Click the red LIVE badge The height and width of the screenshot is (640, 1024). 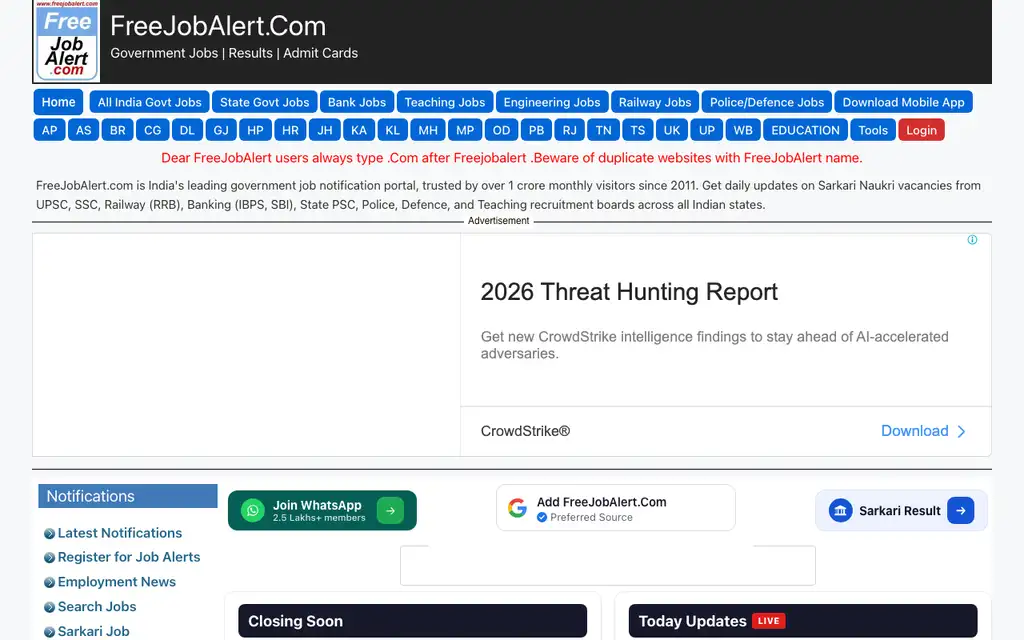click(x=769, y=621)
